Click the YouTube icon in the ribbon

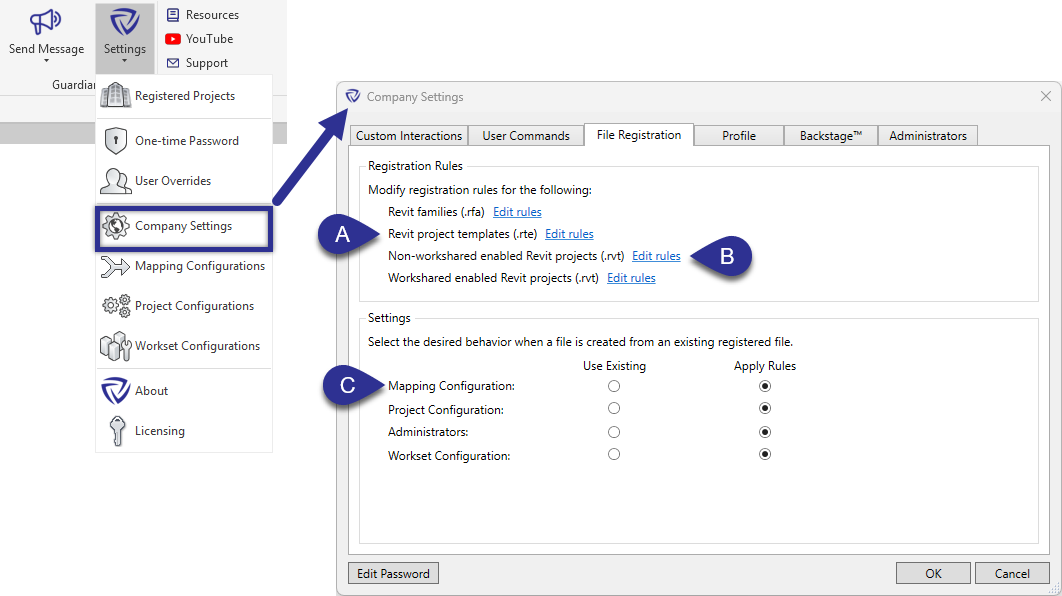pyautogui.click(x=172, y=39)
